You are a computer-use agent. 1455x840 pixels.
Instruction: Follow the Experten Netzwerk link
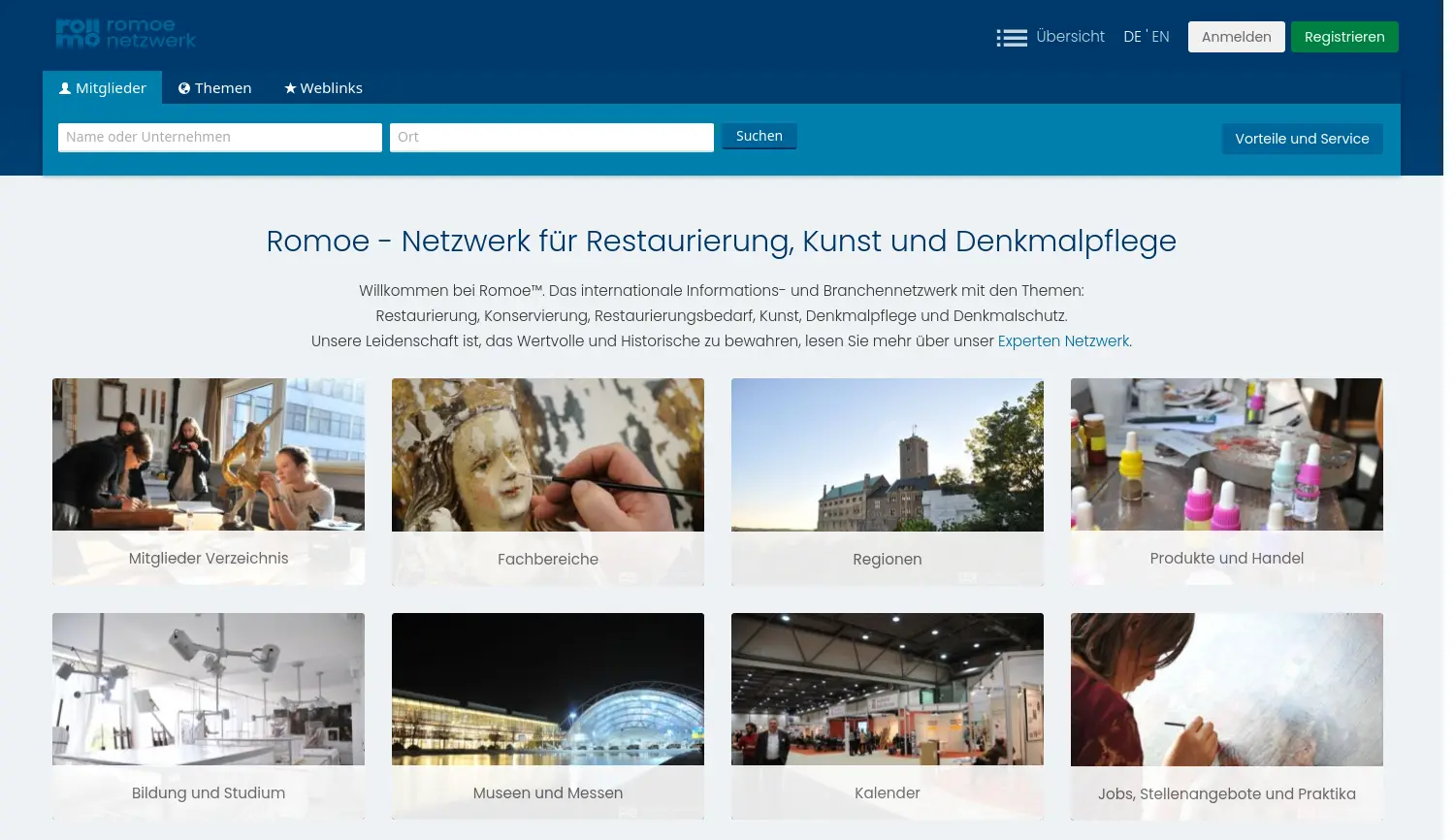click(x=1063, y=341)
